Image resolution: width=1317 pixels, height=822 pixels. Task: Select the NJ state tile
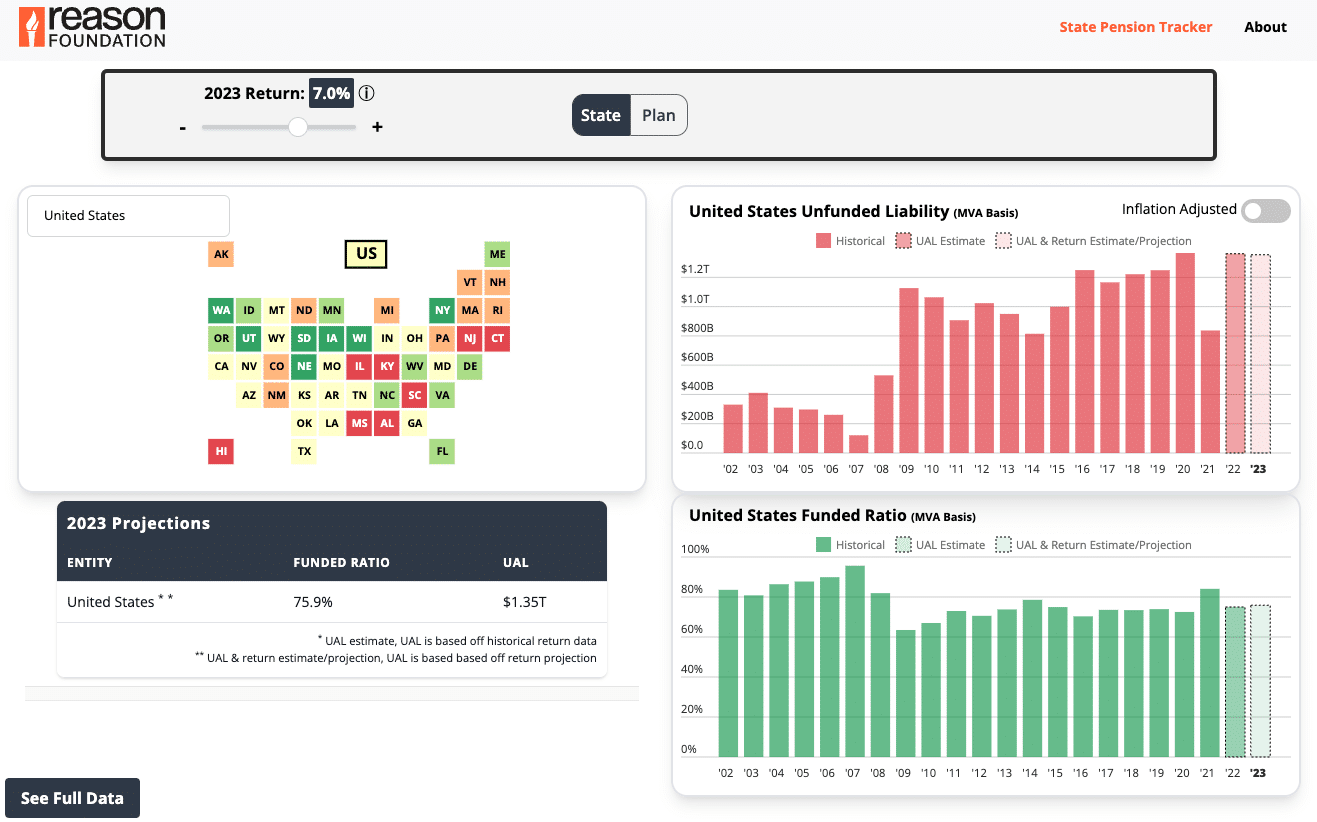click(x=470, y=338)
